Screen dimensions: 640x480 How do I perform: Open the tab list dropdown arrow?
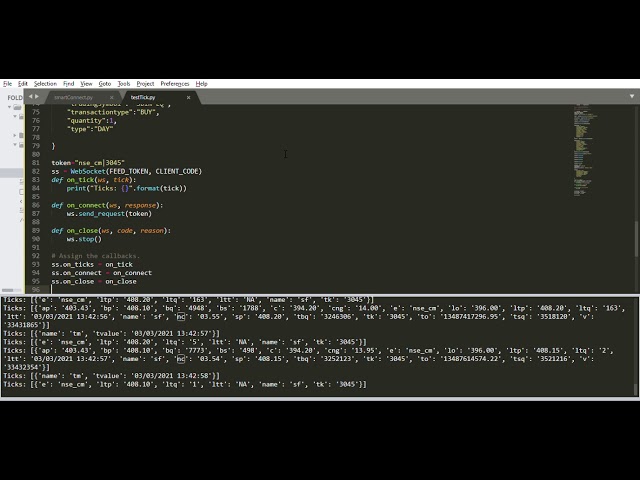(x=632, y=96)
